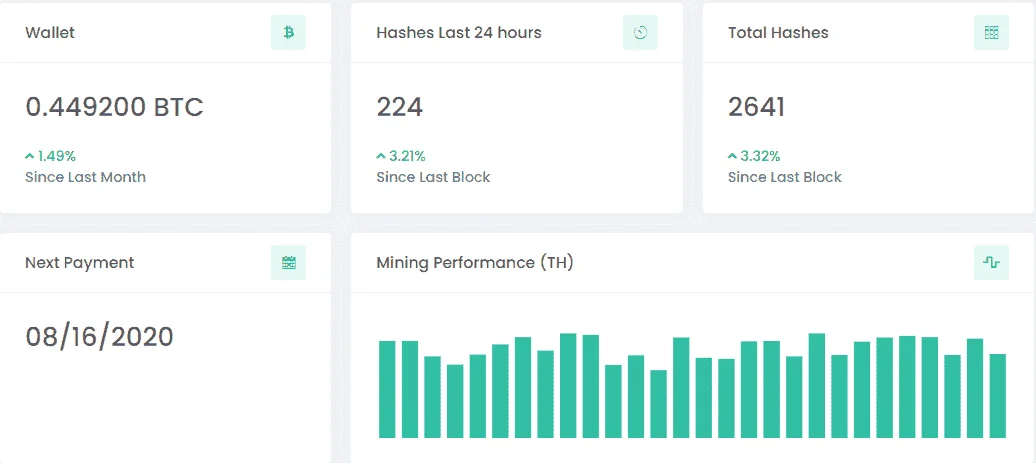Click the Next Payment card title
Image resolution: width=1036 pixels, height=463 pixels.
point(79,263)
